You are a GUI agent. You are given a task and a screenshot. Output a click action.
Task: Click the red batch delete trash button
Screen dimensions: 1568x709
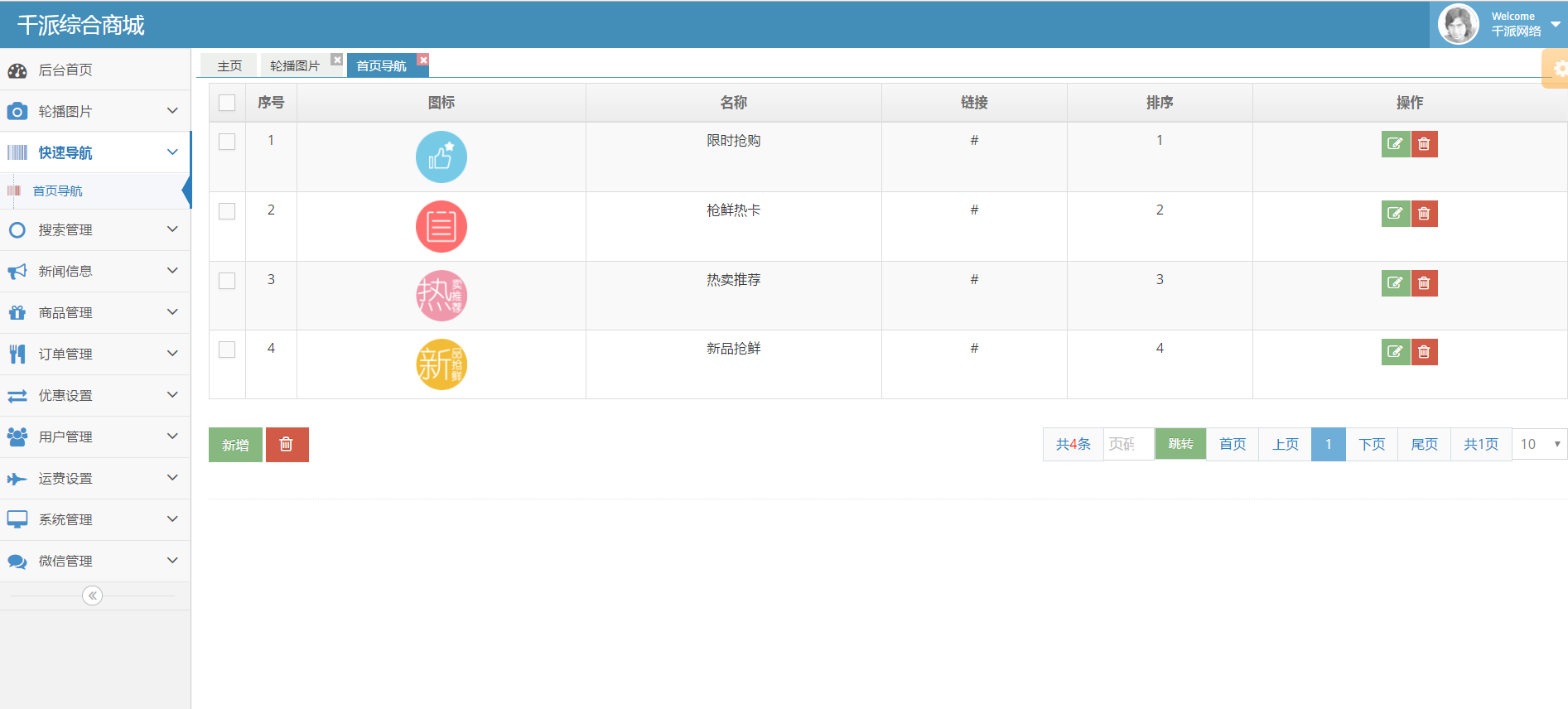(x=287, y=445)
